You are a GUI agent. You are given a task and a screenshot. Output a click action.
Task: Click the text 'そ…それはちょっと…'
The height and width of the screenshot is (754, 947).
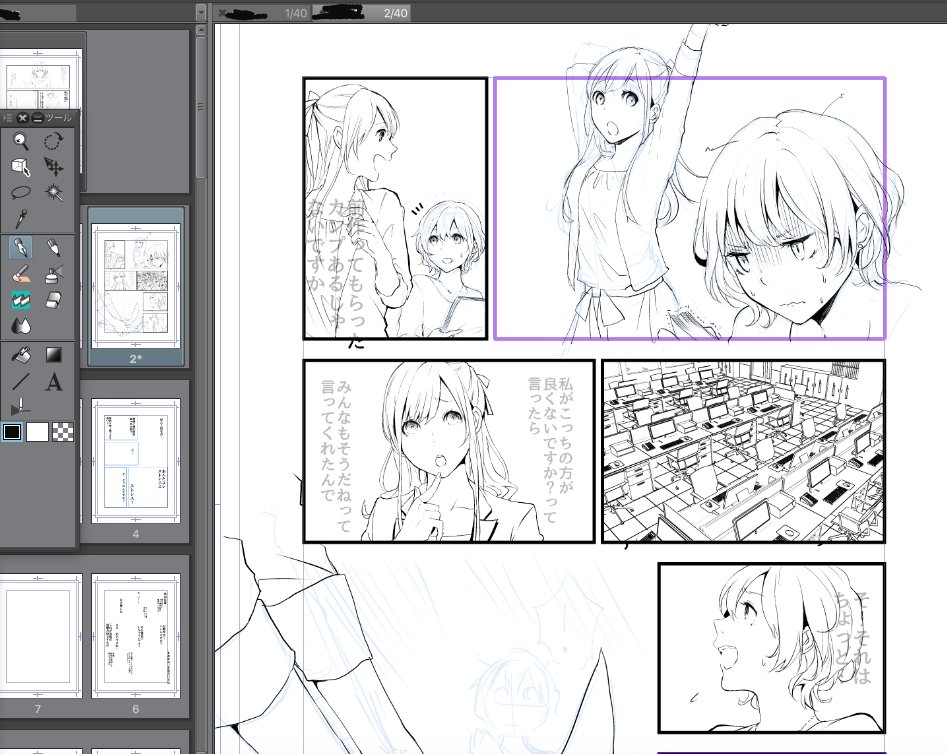(x=853, y=637)
